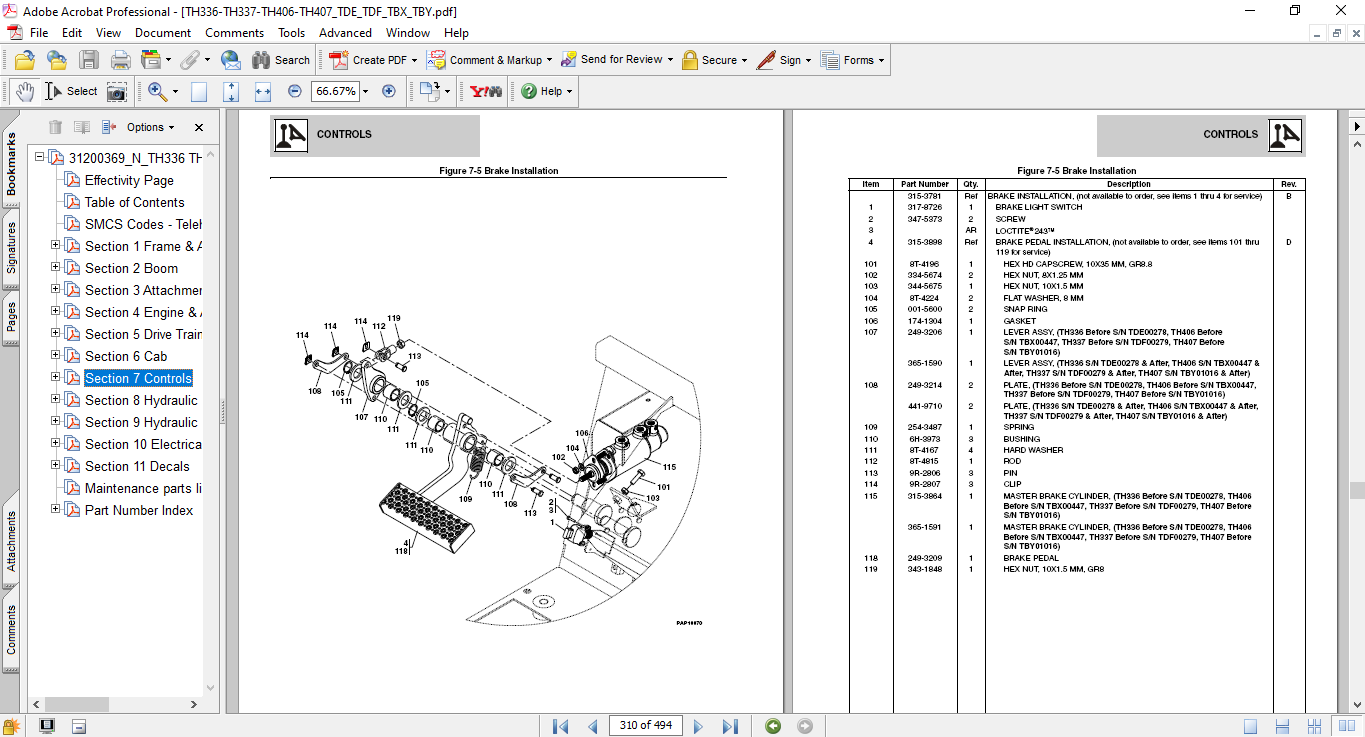Switch to the Pages side tab
The image size is (1365, 737).
coord(11,316)
